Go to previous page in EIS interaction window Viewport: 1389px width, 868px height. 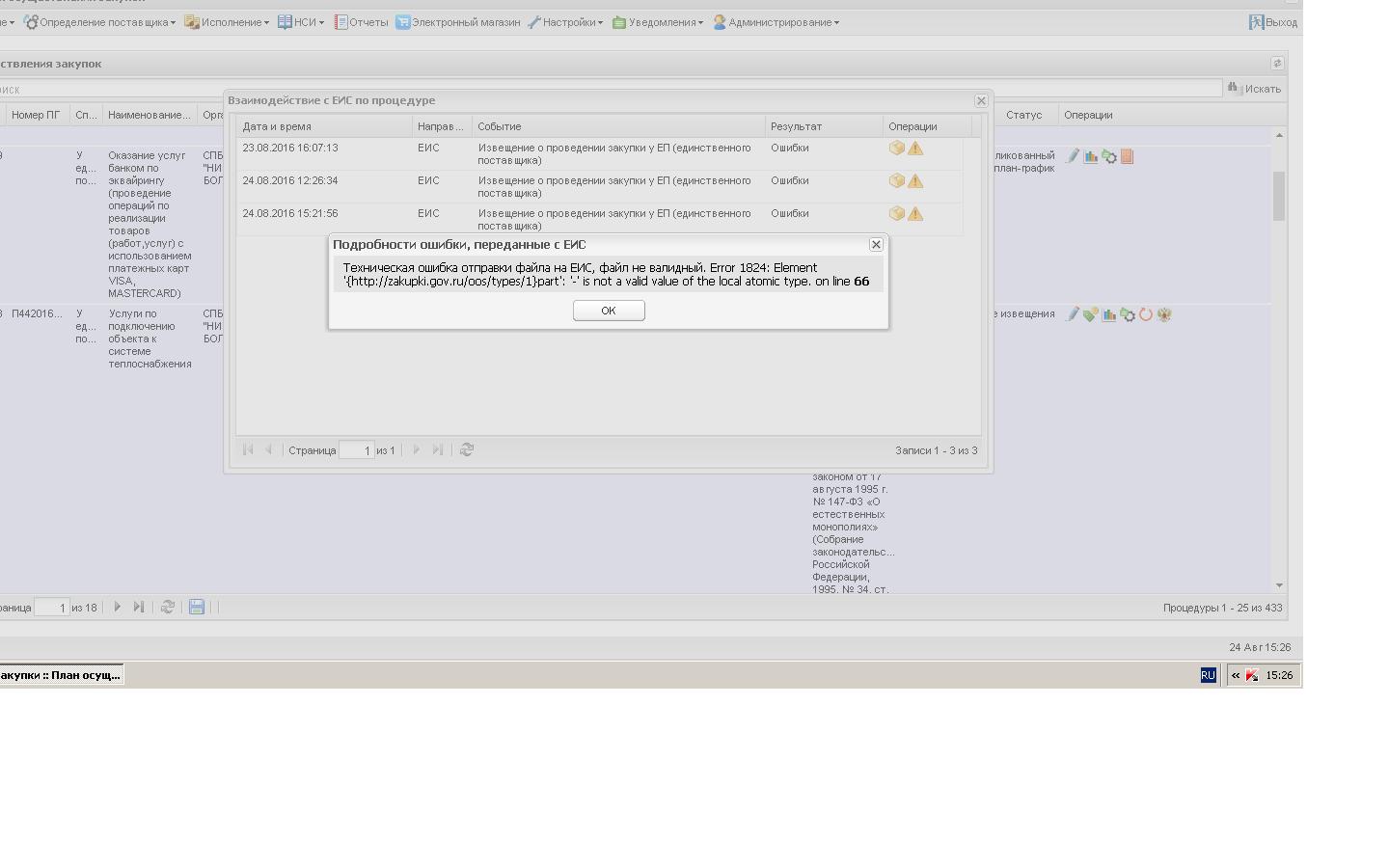269,449
